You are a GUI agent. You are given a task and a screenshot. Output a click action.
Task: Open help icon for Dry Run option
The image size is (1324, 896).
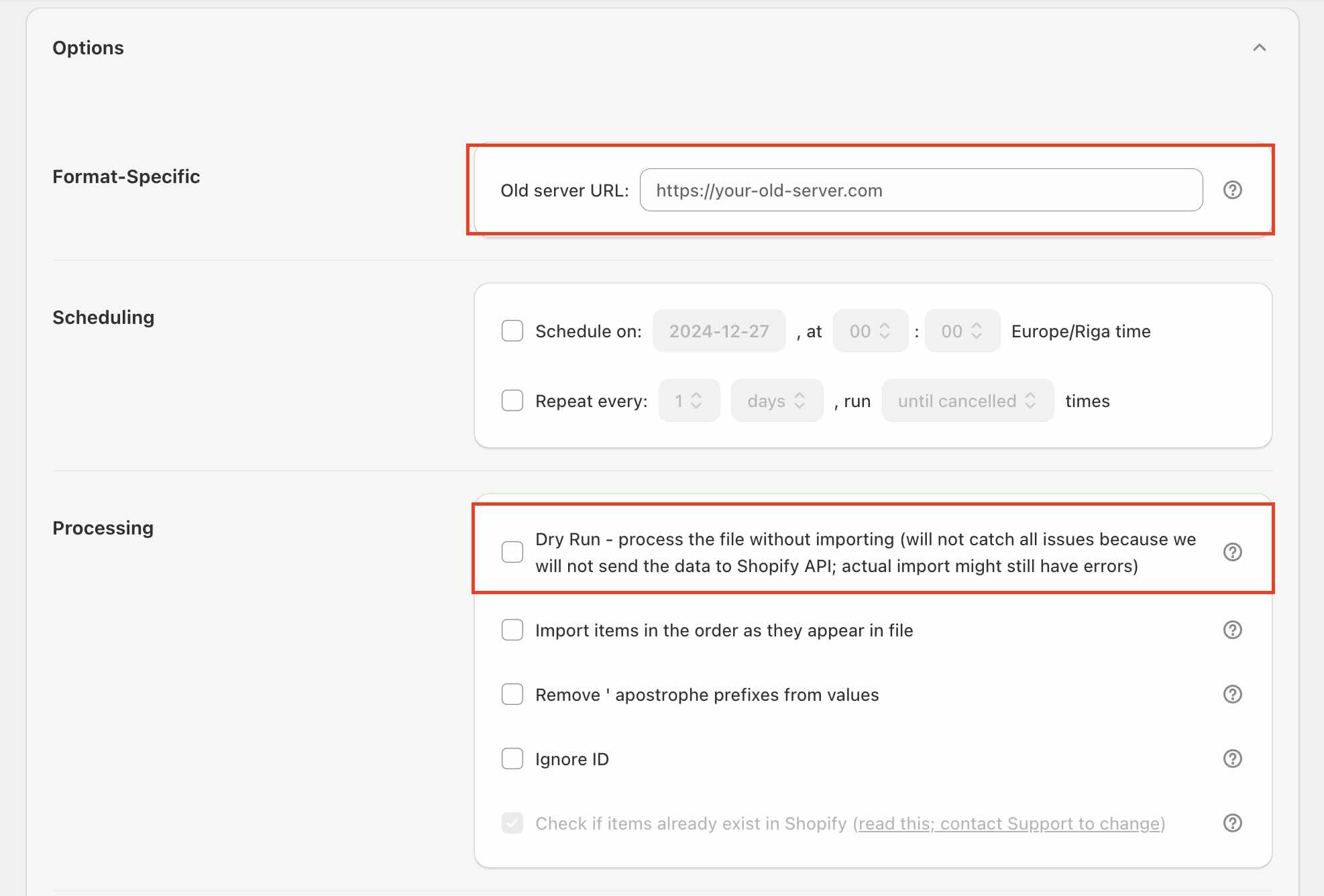click(1232, 552)
